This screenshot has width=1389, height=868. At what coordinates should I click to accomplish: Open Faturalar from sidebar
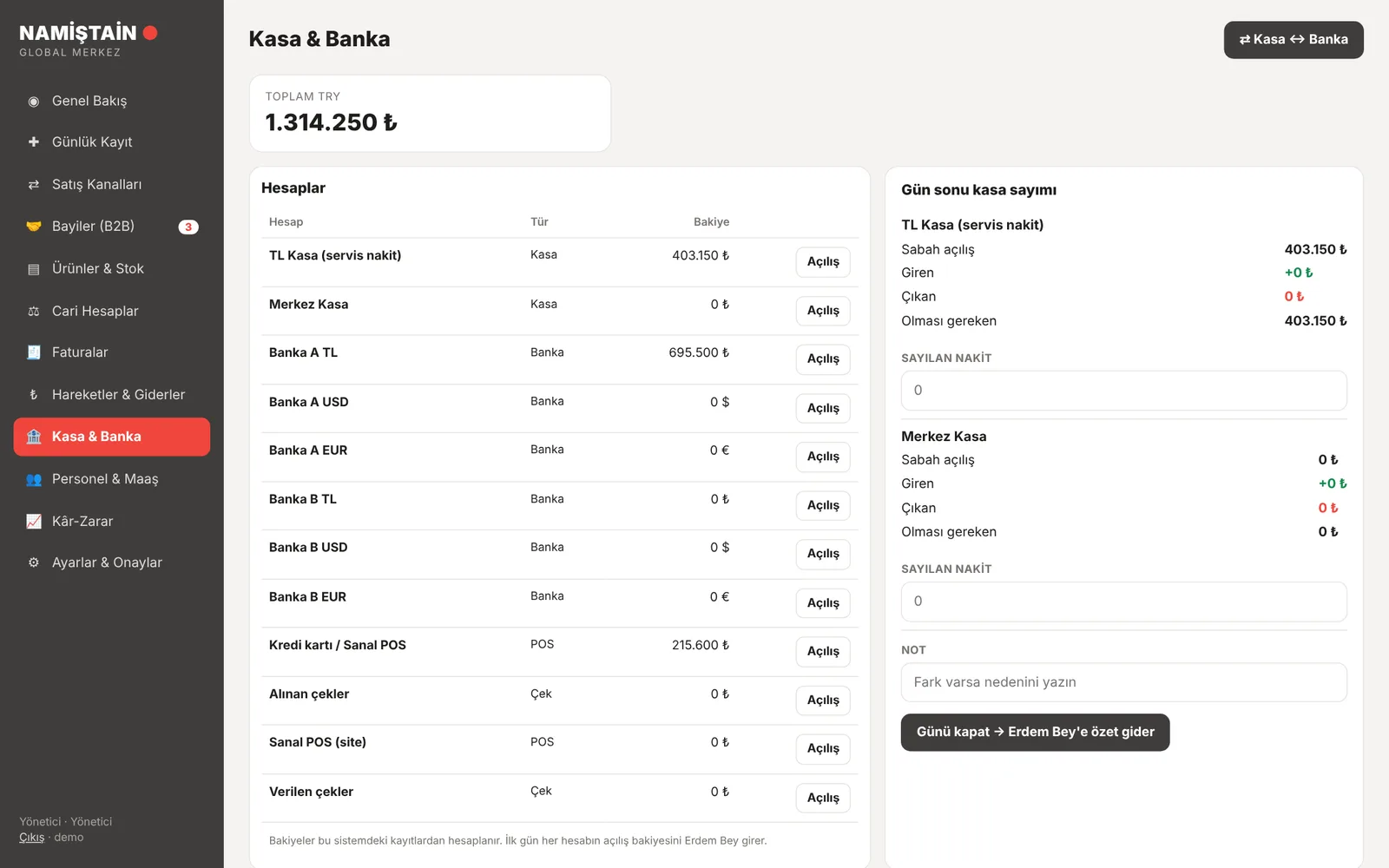(112, 352)
